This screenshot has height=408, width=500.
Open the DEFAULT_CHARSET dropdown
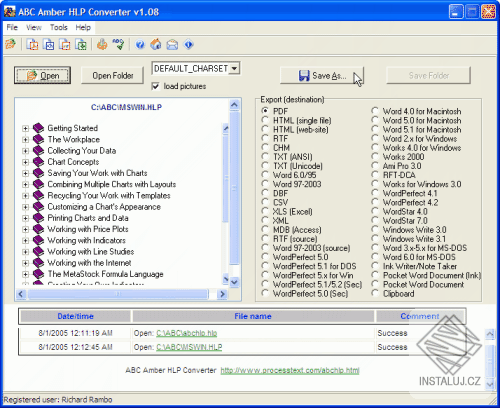234,68
